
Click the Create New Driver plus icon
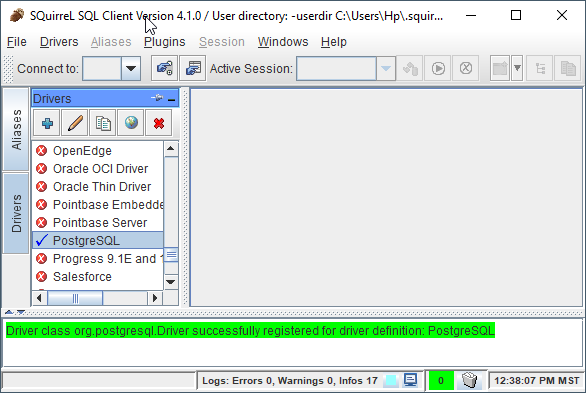coord(47,123)
